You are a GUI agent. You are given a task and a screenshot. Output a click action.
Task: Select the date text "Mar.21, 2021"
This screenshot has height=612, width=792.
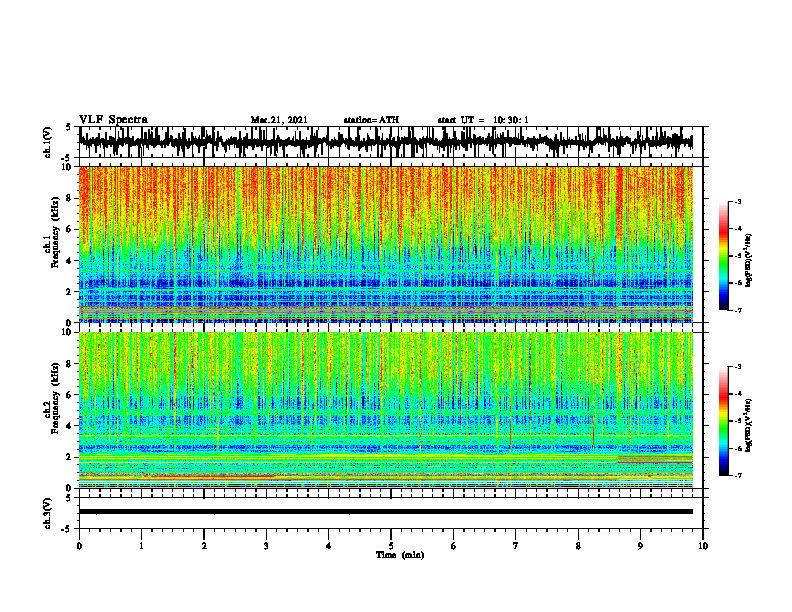279,120
